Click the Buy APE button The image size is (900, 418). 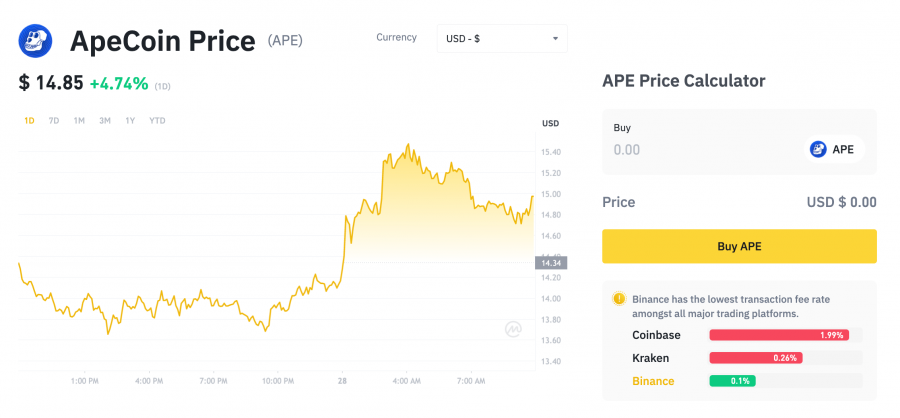click(x=739, y=246)
